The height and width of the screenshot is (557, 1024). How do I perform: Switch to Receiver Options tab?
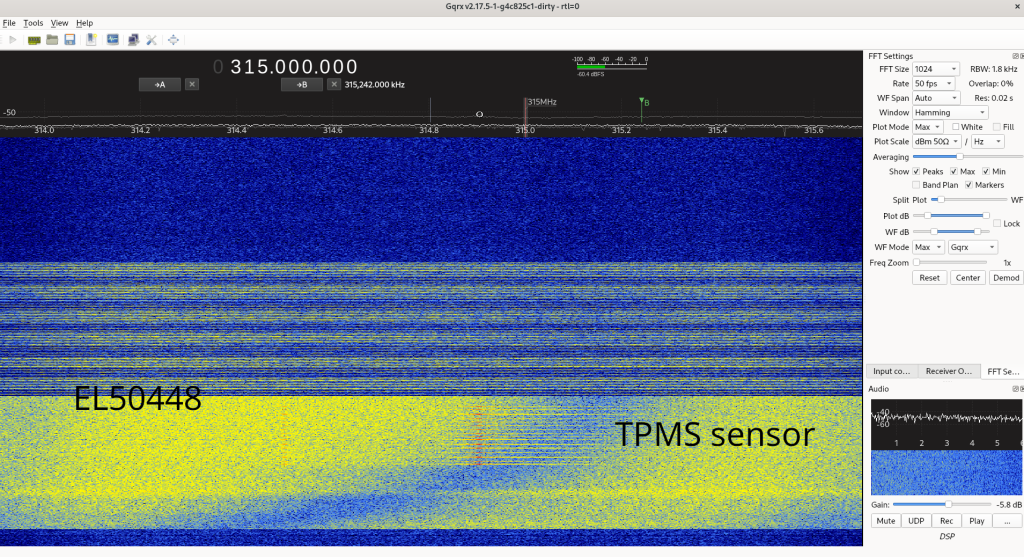(948, 371)
